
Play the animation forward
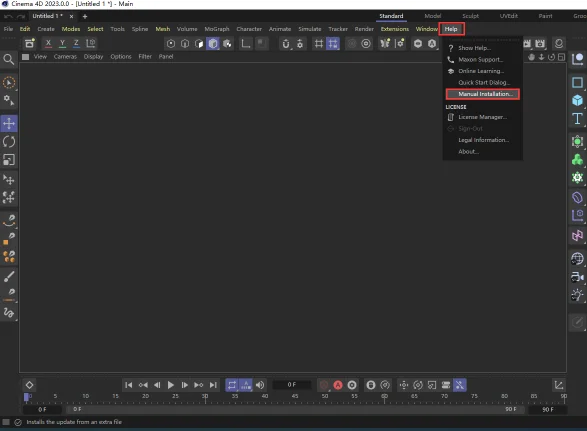pos(170,385)
